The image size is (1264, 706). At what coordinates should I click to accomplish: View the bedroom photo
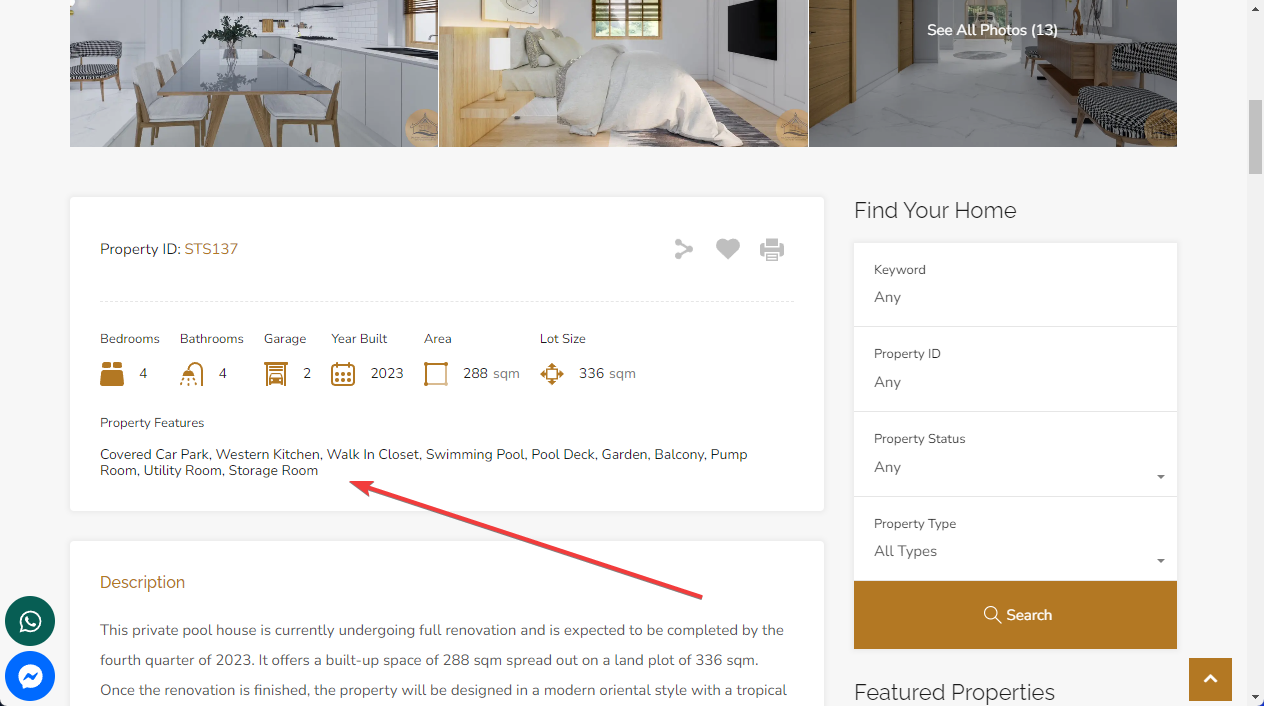pyautogui.click(x=623, y=73)
